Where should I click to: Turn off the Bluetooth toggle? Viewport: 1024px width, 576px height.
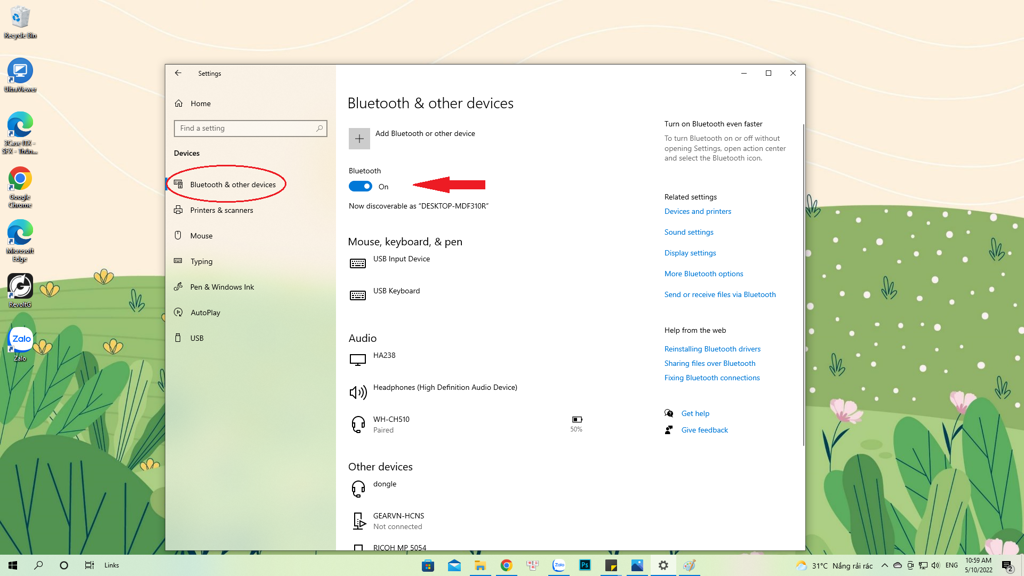[x=360, y=186]
